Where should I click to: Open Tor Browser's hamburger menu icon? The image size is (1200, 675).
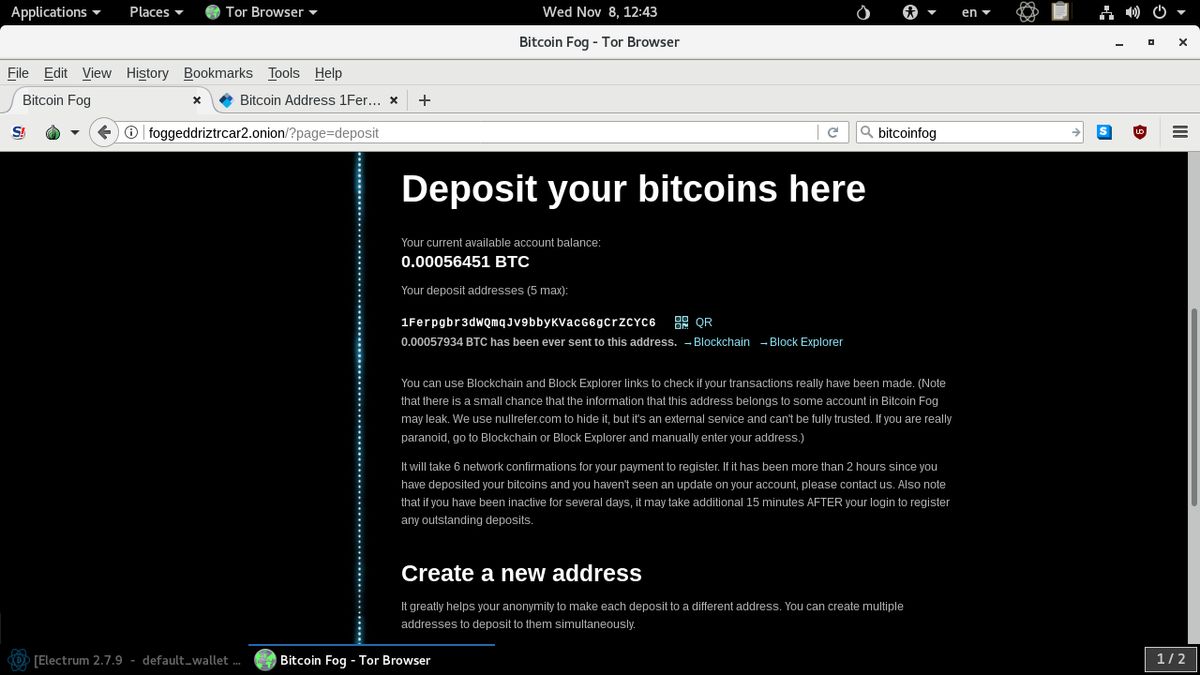(1180, 131)
